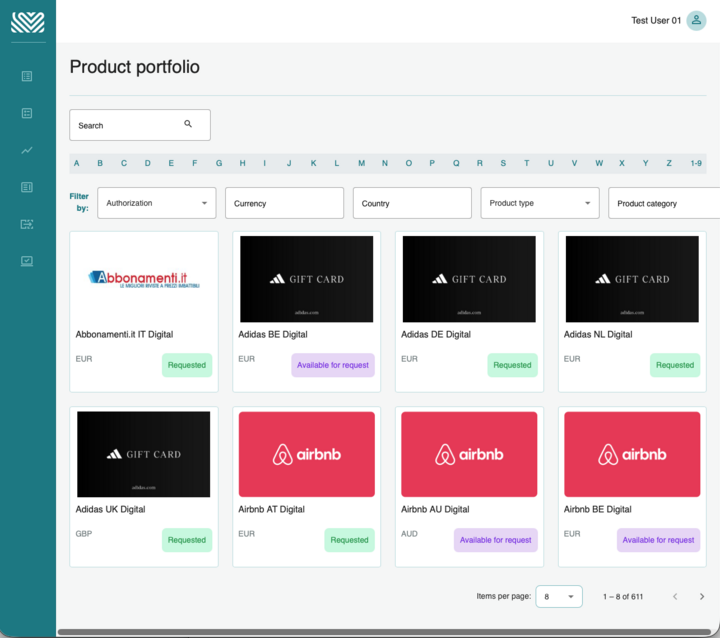Image resolution: width=720 pixels, height=638 pixels.
Task: Click Requested badge on Abbonamenti.it IT Digital
Action: tap(187, 365)
